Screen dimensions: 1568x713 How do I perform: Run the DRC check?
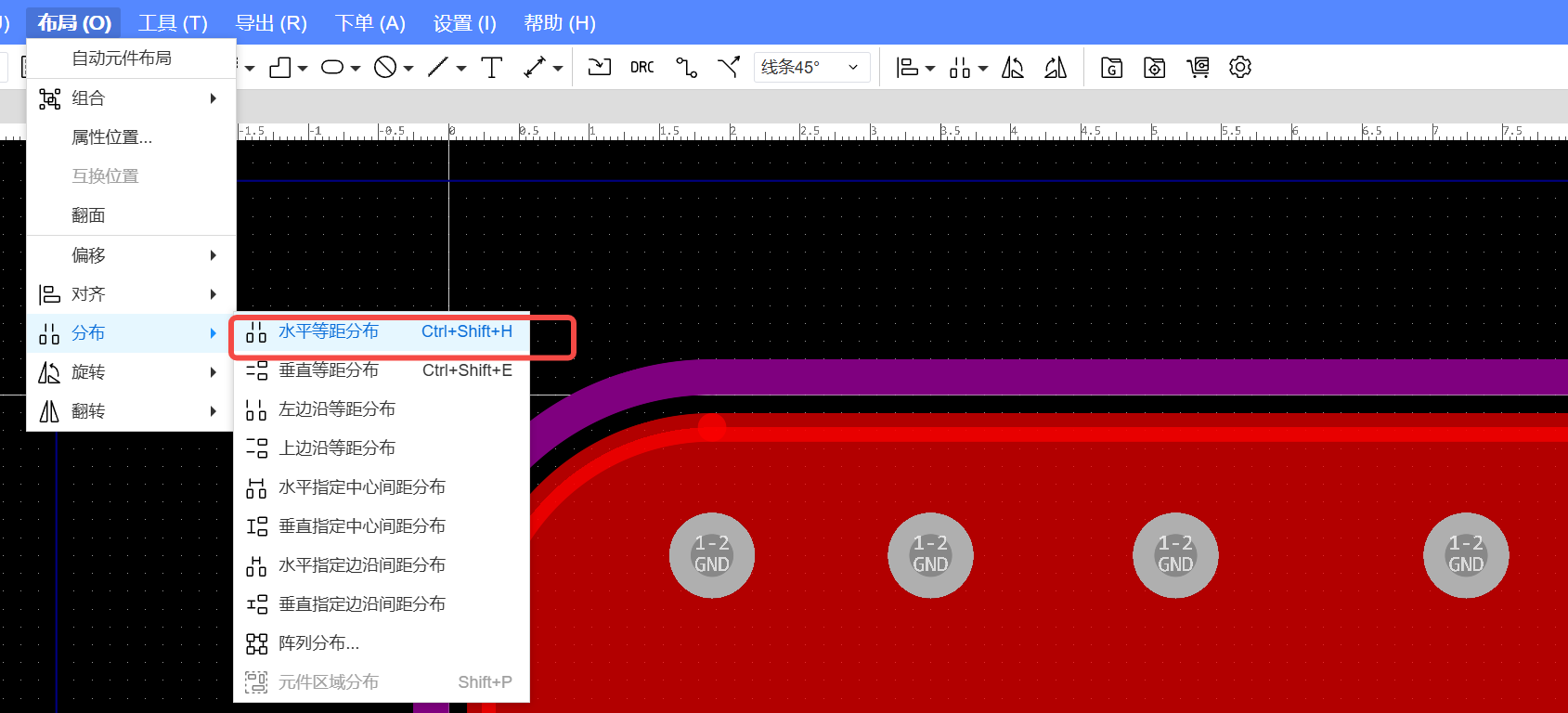[641, 67]
